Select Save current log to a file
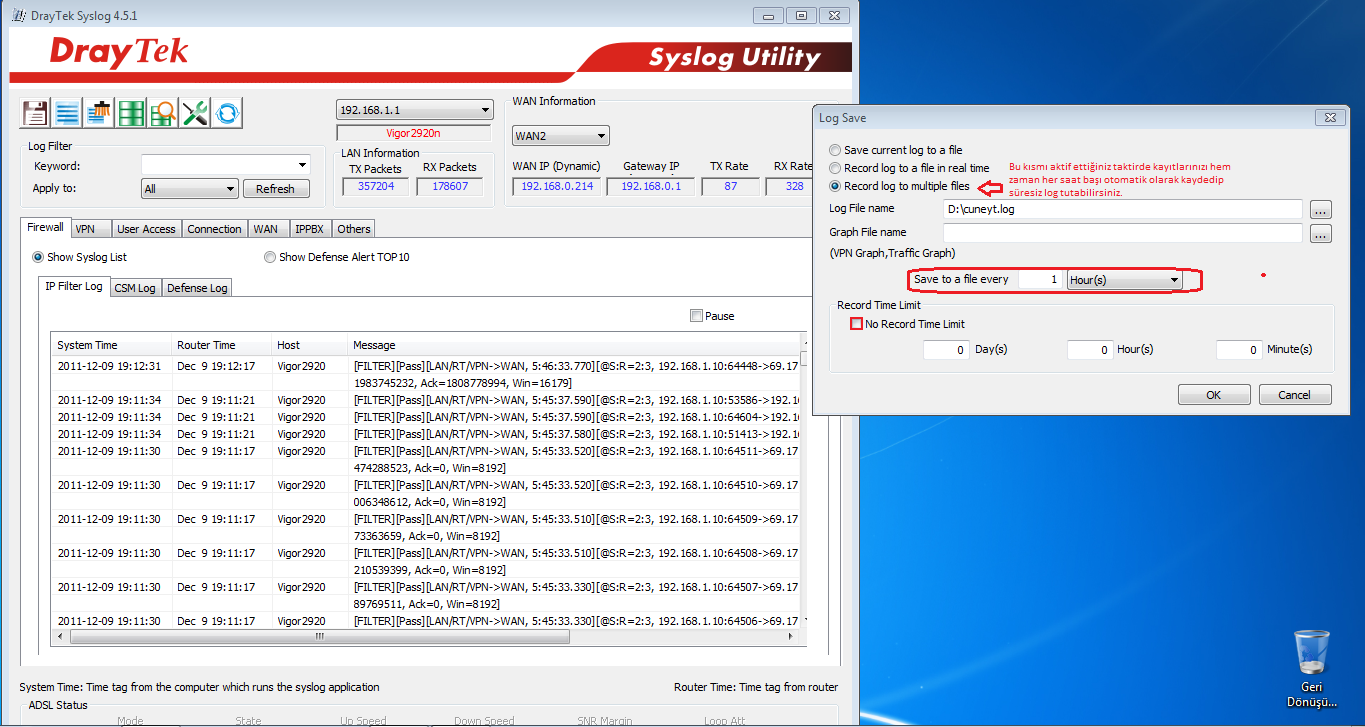The height and width of the screenshot is (727, 1365). [836, 150]
